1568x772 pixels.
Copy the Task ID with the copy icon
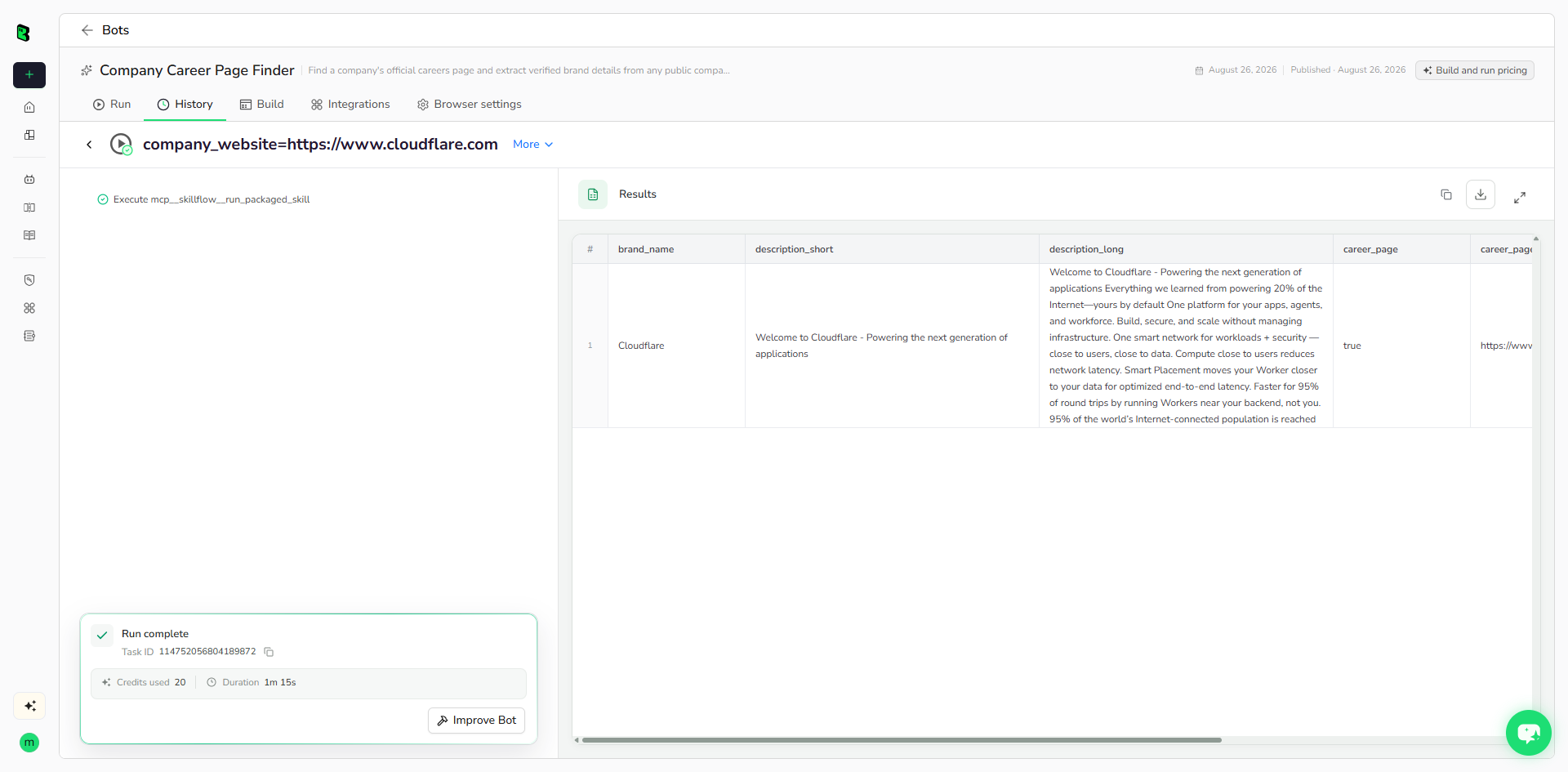(x=269, y=652)
